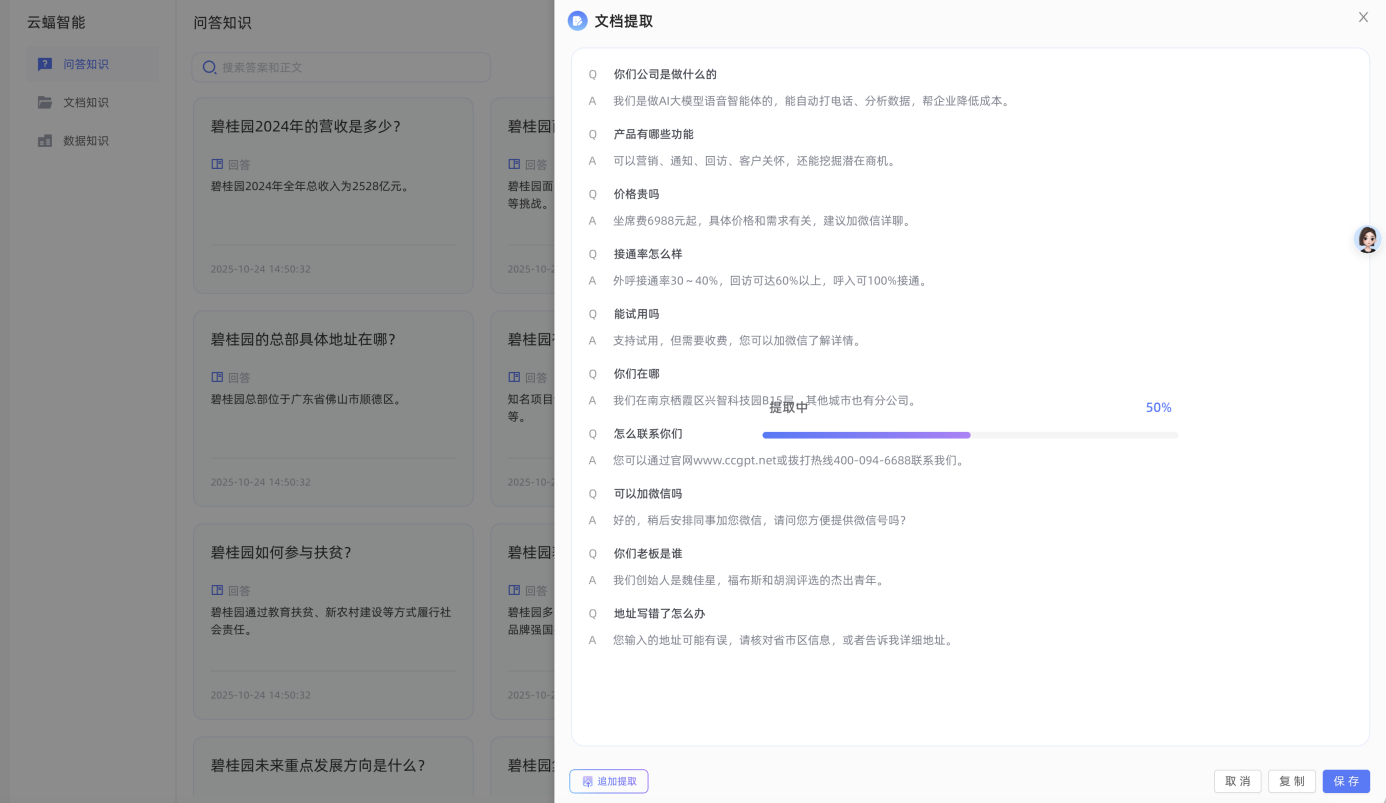Click the 文档提取 header icon
Image resolution: width=1386 pixels, height=803 pixels.
coord(577,21)
